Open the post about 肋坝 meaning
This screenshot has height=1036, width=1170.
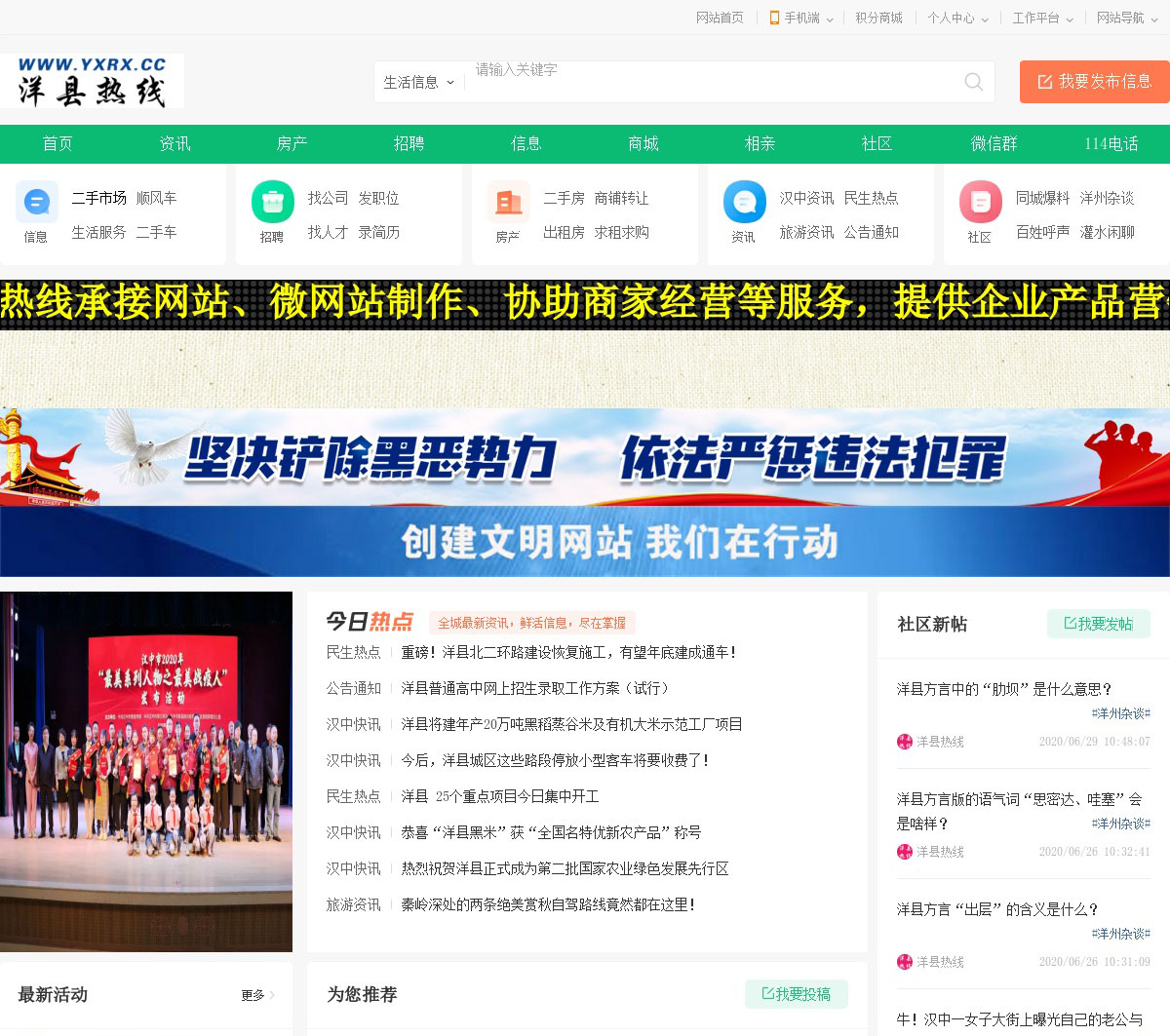pyautogui.click(x=1004, y=689)
